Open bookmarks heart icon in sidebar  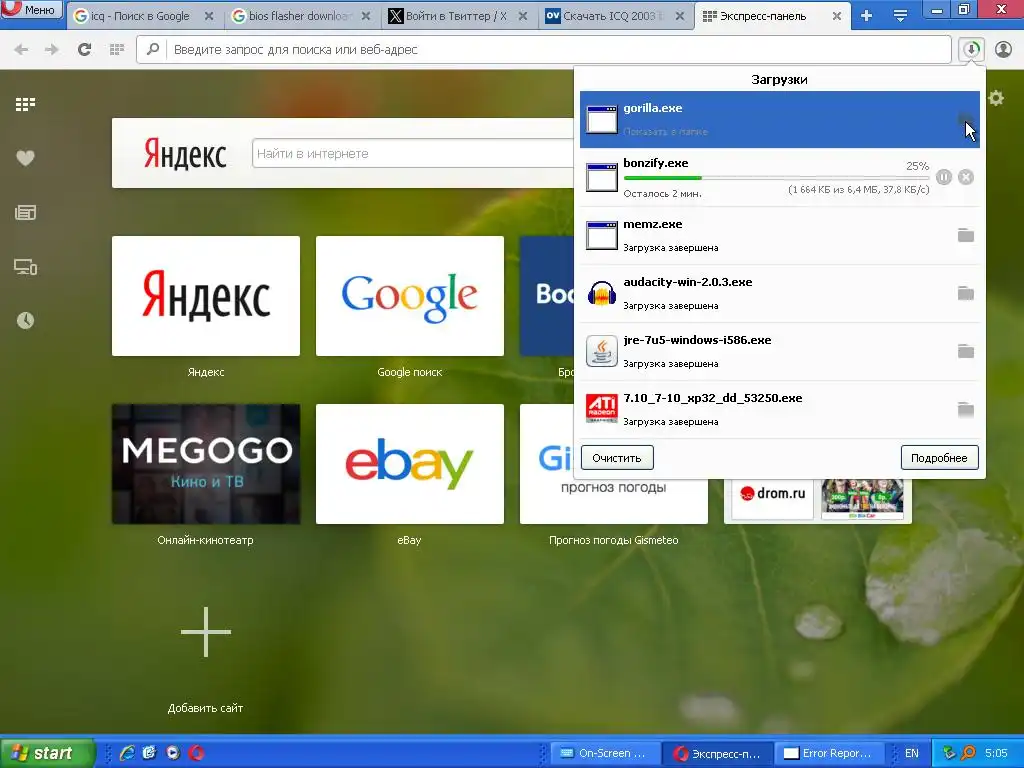[x=25, y=158]
